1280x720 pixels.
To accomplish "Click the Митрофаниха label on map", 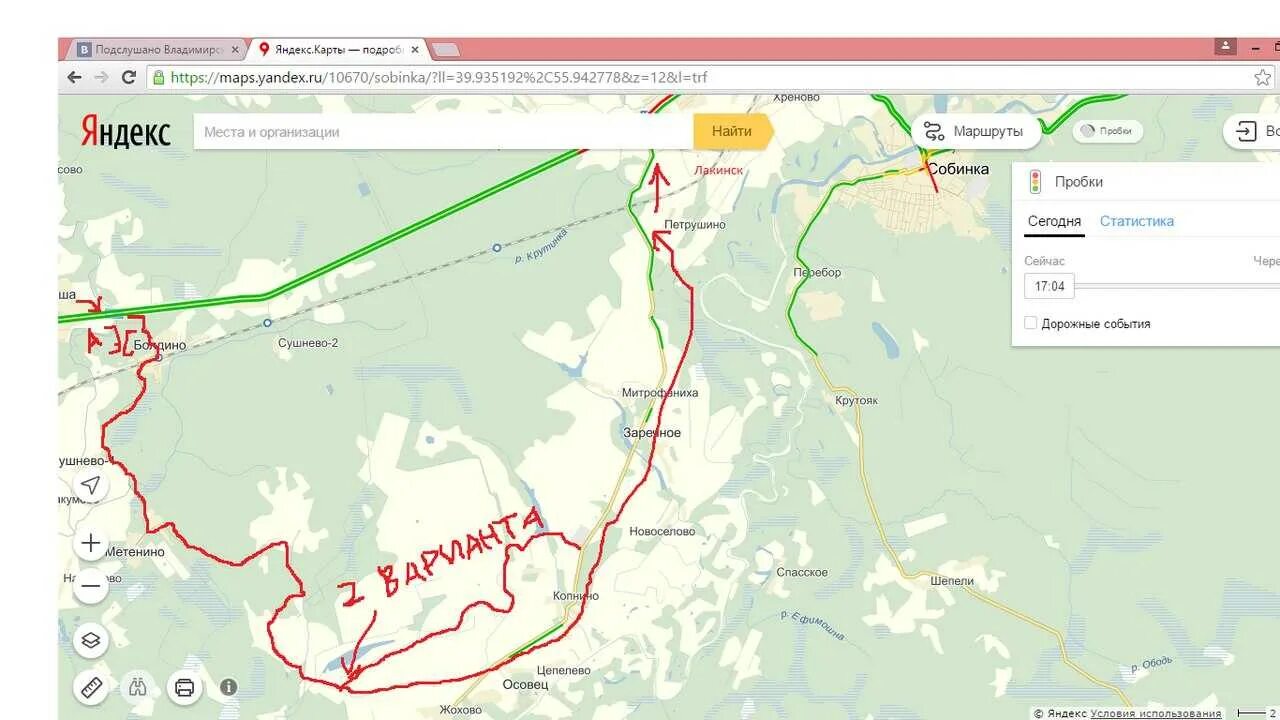I will coord(660,393).
